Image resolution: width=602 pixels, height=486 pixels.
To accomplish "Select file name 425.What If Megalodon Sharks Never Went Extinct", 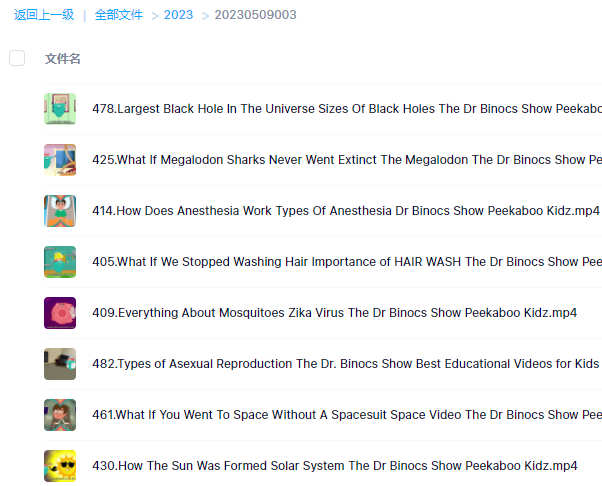I will point(347,160).
